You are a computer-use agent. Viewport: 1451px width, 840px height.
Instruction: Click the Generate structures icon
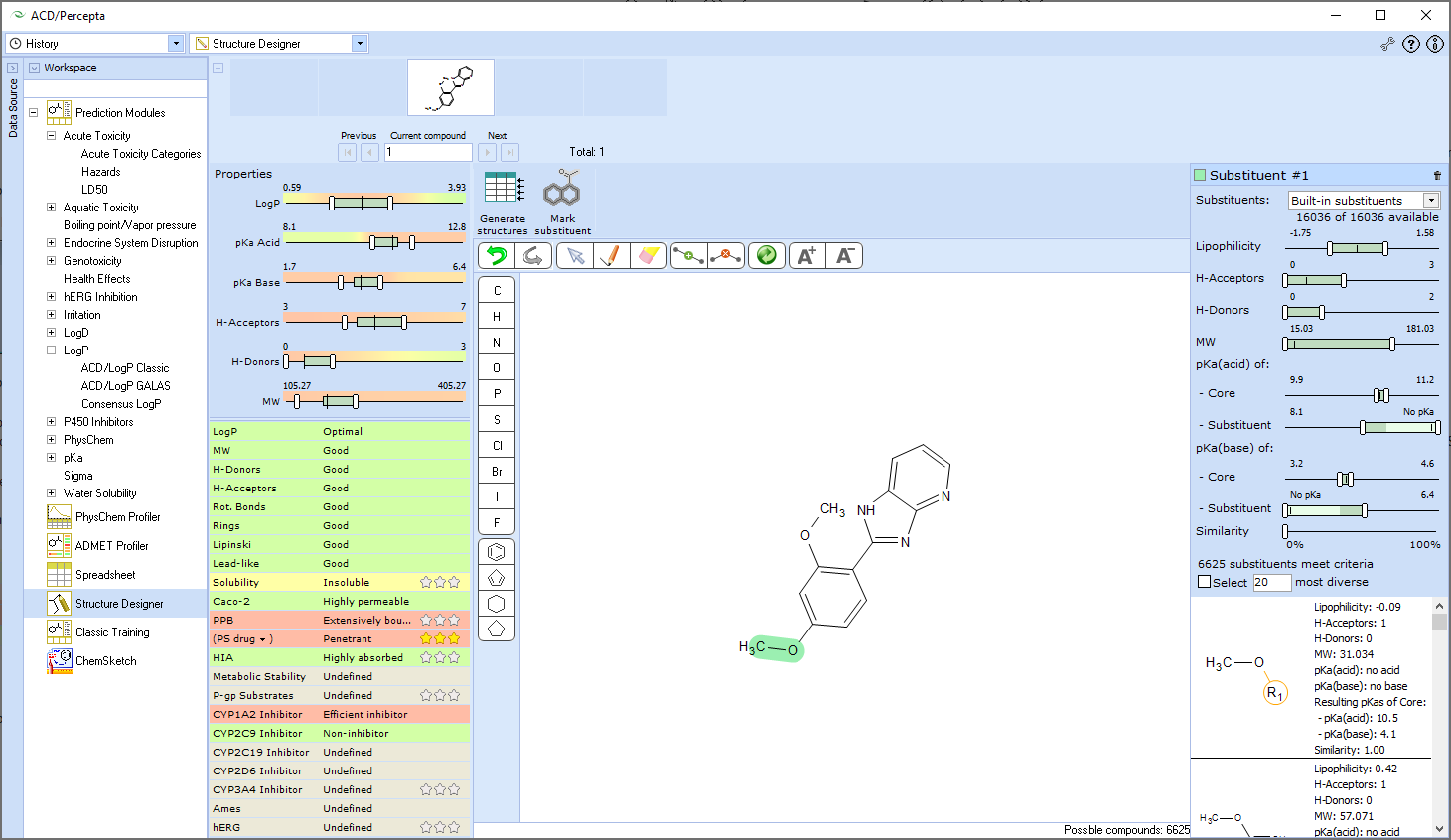coord(503,198)
